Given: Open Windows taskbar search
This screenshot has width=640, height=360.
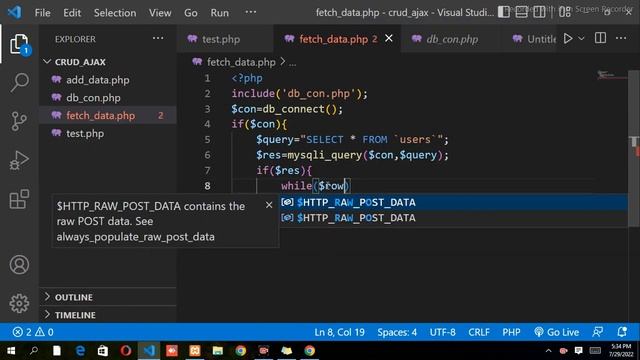Looking at the screenshot, I should 34,351.
